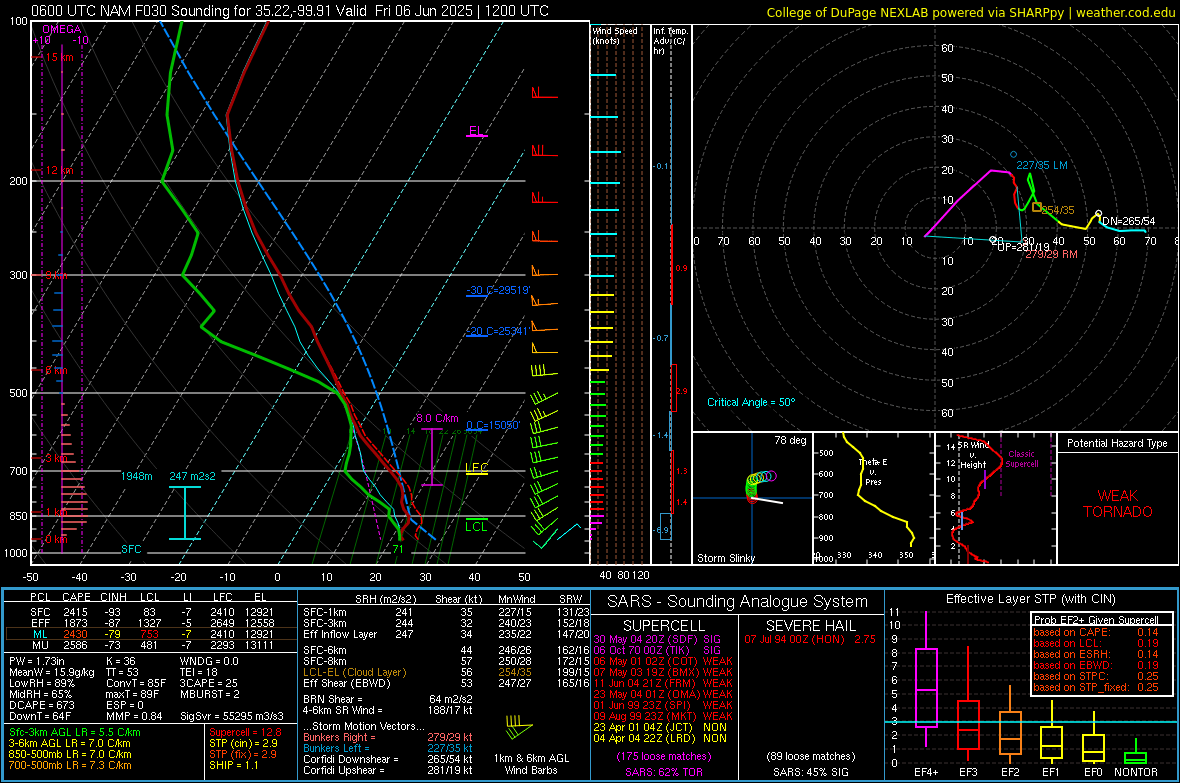
Task: Click the '07 Jul 94 00Z (HON) 2.75' hail analogue
Action: tap(810, 639)
